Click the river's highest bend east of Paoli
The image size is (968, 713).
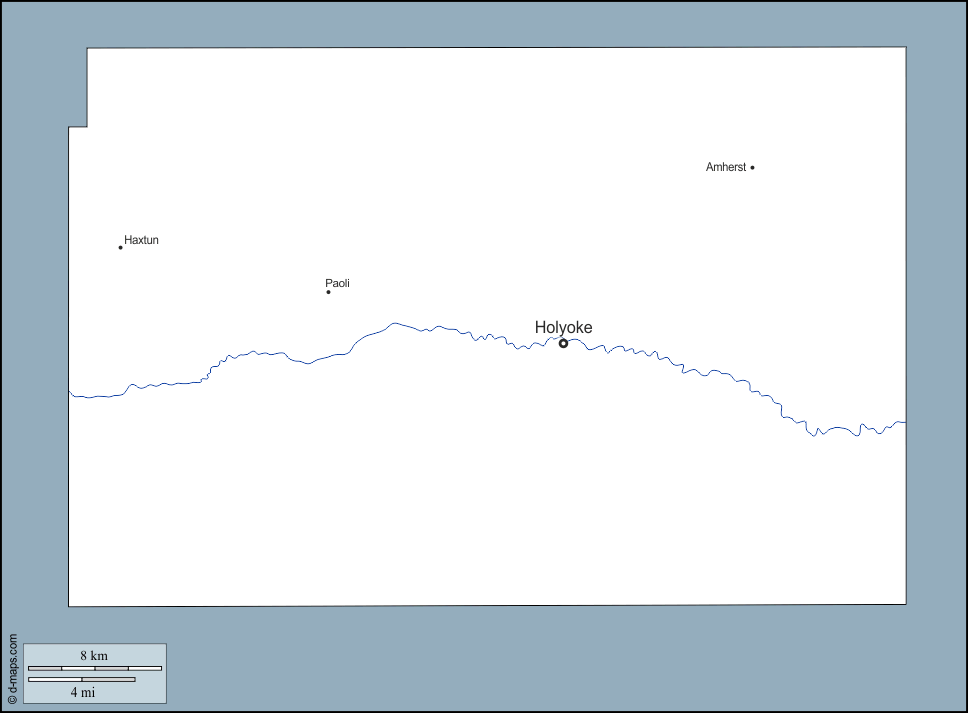click(x=396, y=323)
